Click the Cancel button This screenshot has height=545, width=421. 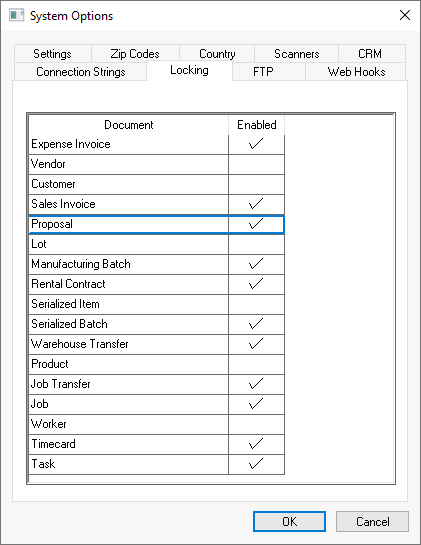pyautogui.click(x=372, y=521)
